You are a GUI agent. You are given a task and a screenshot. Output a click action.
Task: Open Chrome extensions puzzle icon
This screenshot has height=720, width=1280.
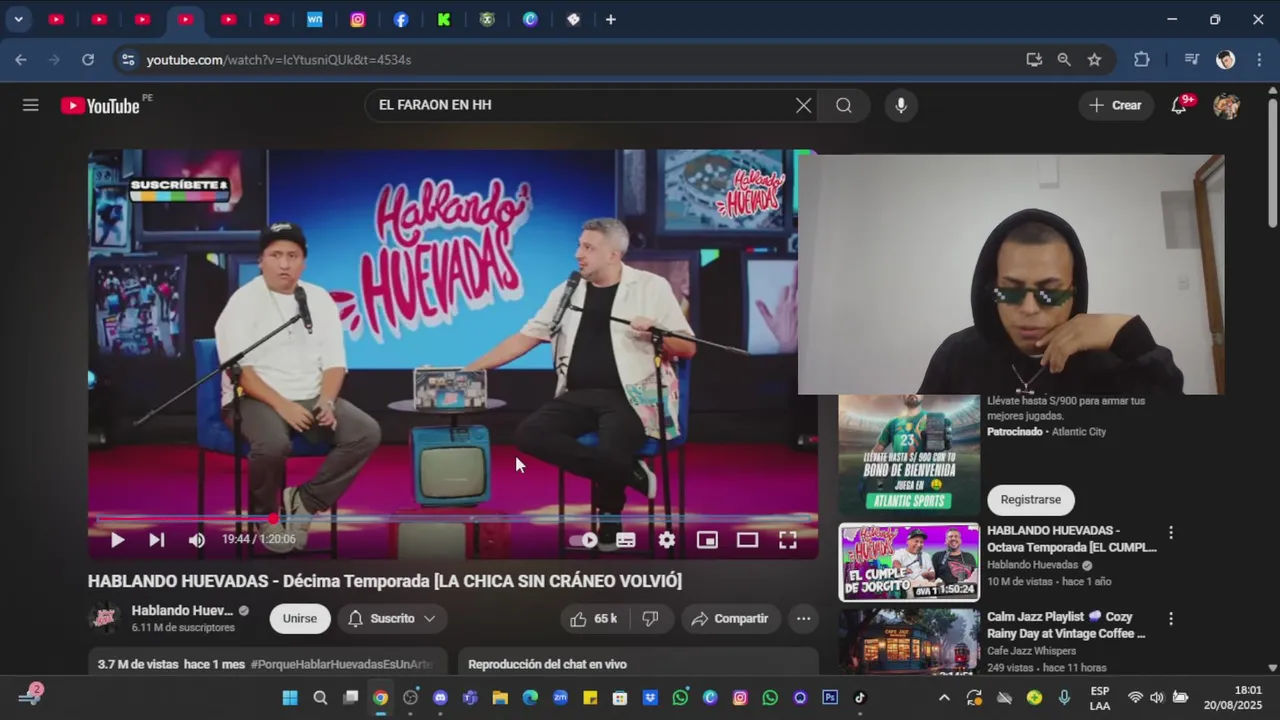coord(1142,60)
